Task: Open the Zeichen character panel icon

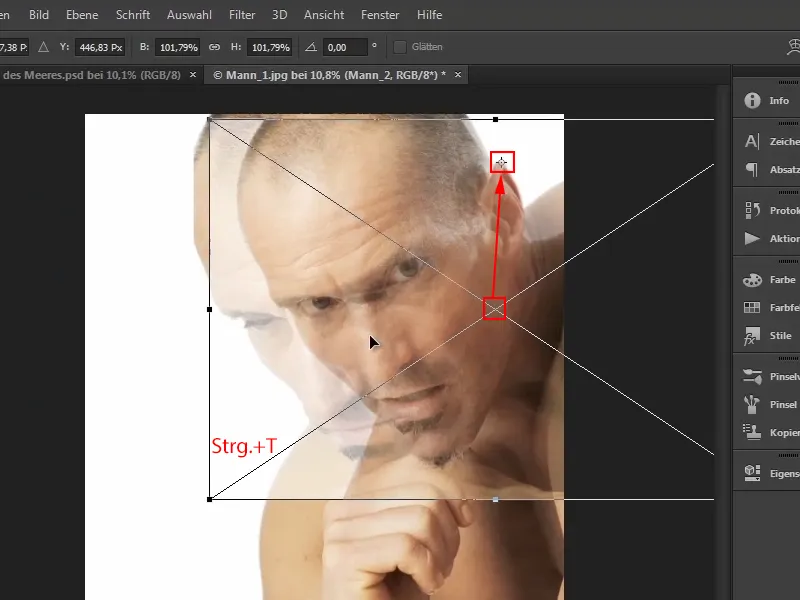Action: click(x=752, y=141)
